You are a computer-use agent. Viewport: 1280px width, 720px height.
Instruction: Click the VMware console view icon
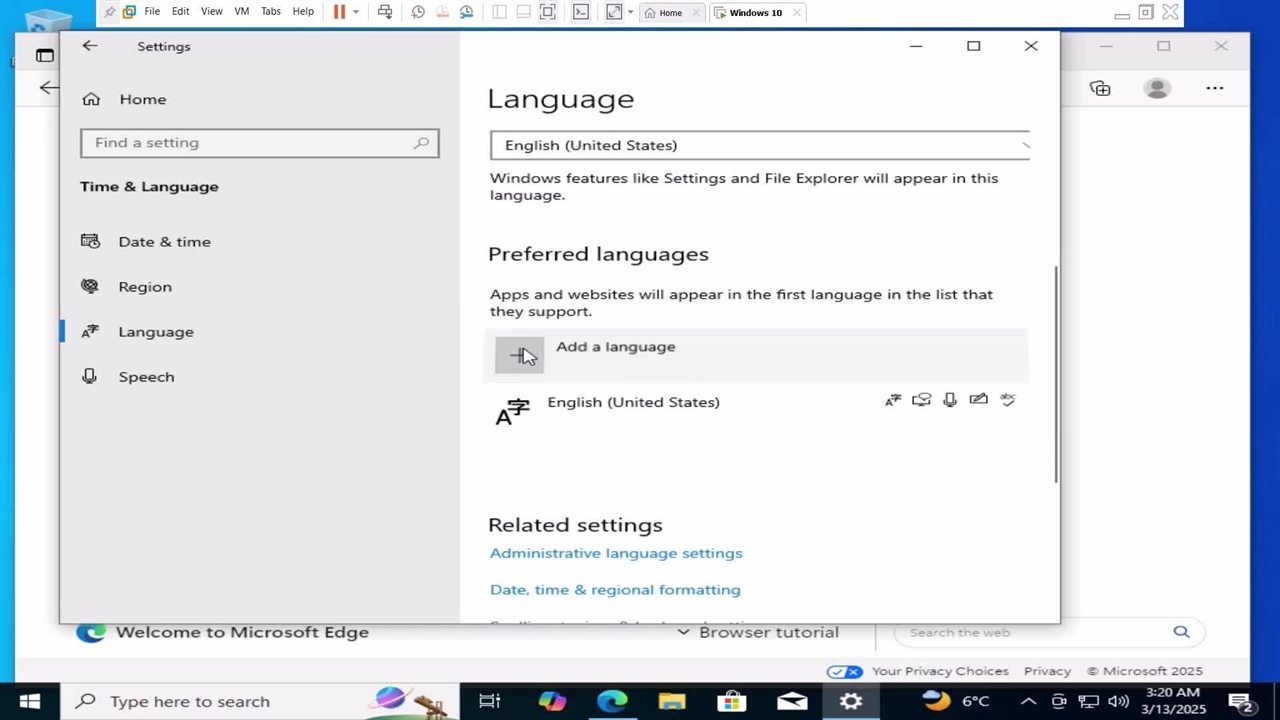click(x=581, y=12)
